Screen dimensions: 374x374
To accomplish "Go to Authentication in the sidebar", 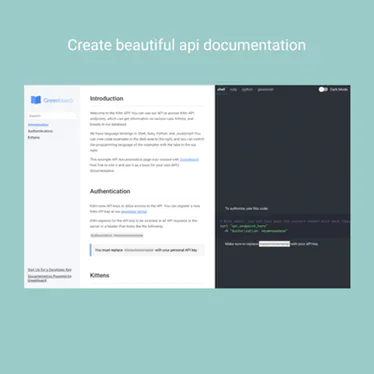I will tap(40, 131).
